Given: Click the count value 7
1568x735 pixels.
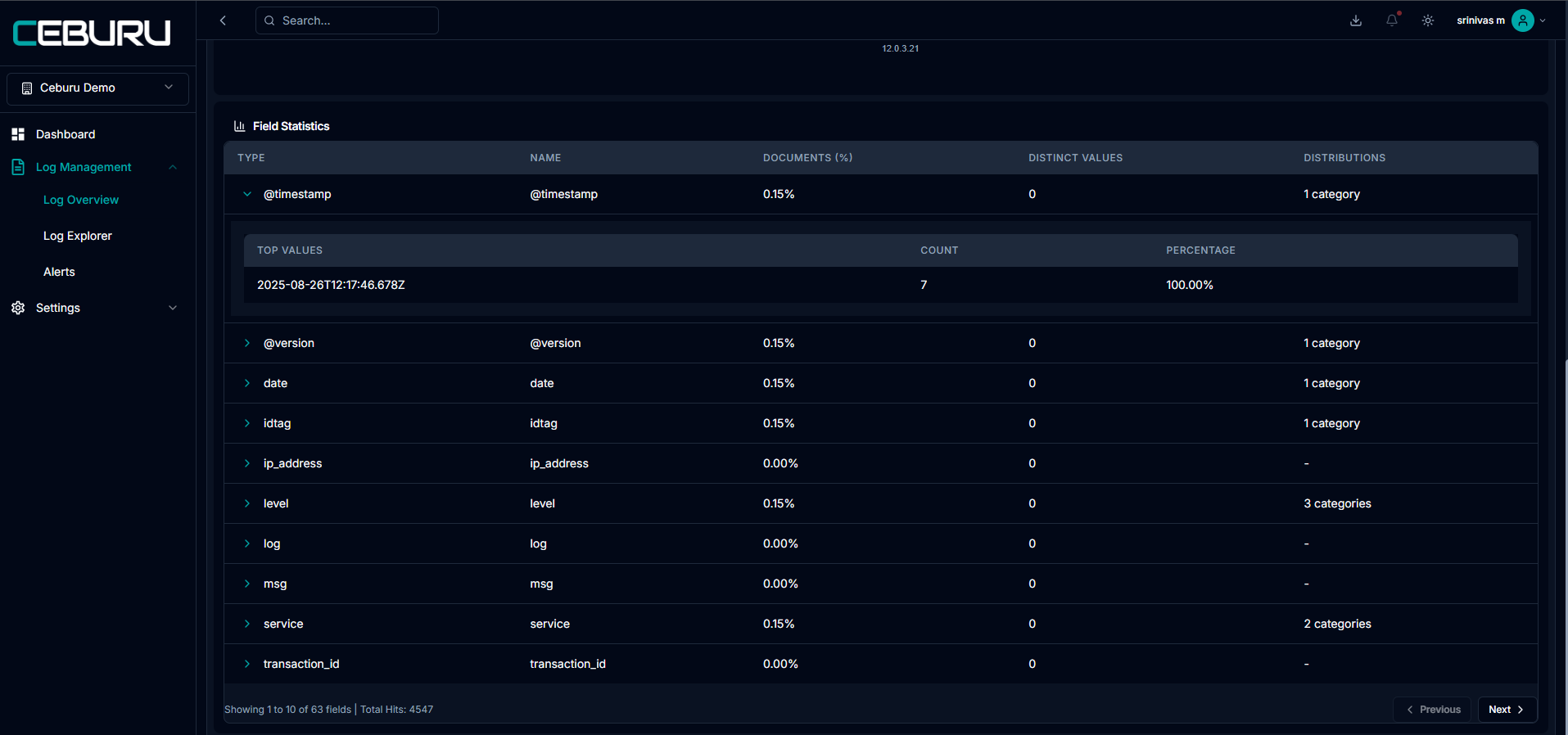Looking at the screenshot, I should coord(924,285).
